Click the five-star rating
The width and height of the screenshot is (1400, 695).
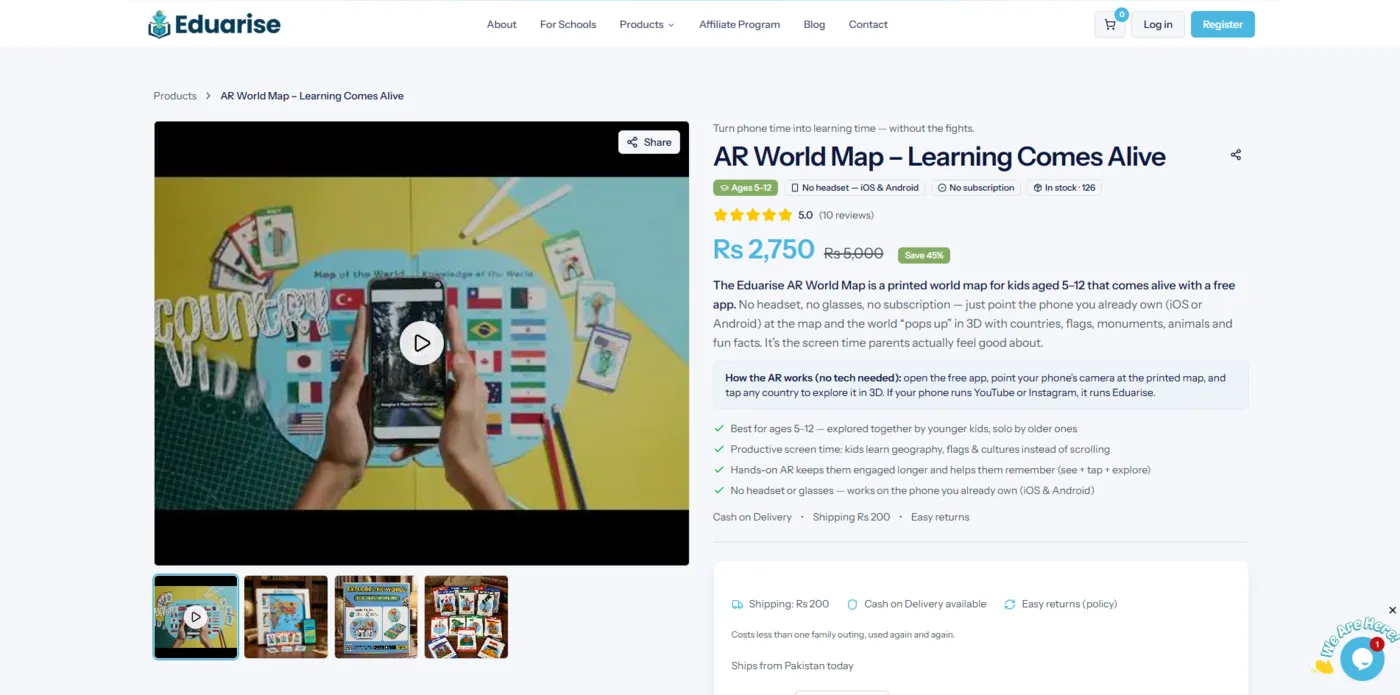752,215
